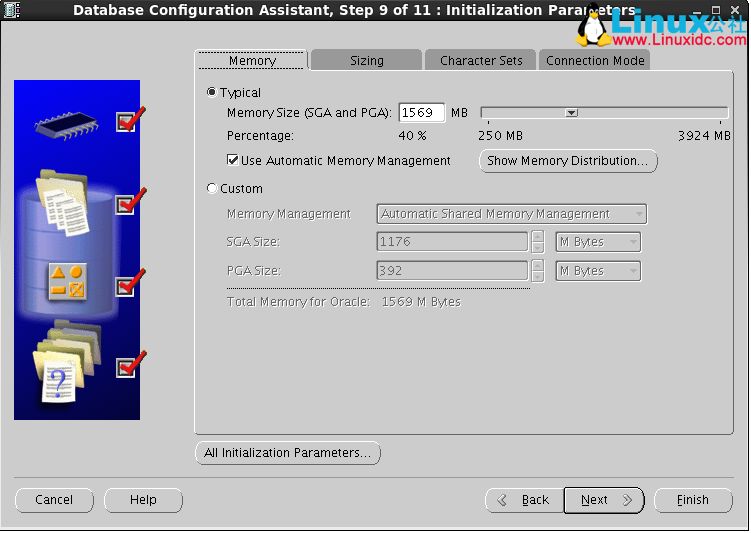Screen dimensions: 751x533
Task: Click the Show Memory Distribution button
Action: [x=568, y=161]
